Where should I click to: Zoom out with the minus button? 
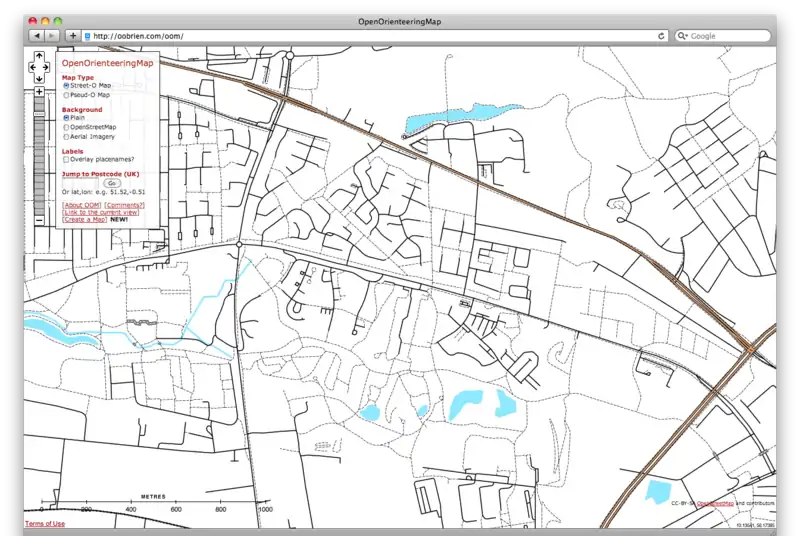(x=39, y=219)
